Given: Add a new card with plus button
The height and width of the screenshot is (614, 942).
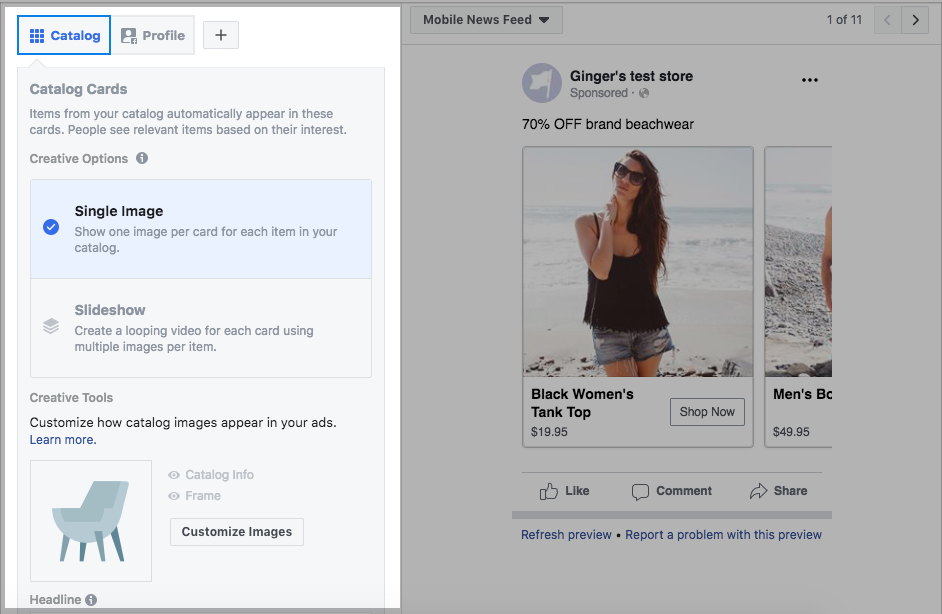Looking at the screenshot, I should click(221, 35).
